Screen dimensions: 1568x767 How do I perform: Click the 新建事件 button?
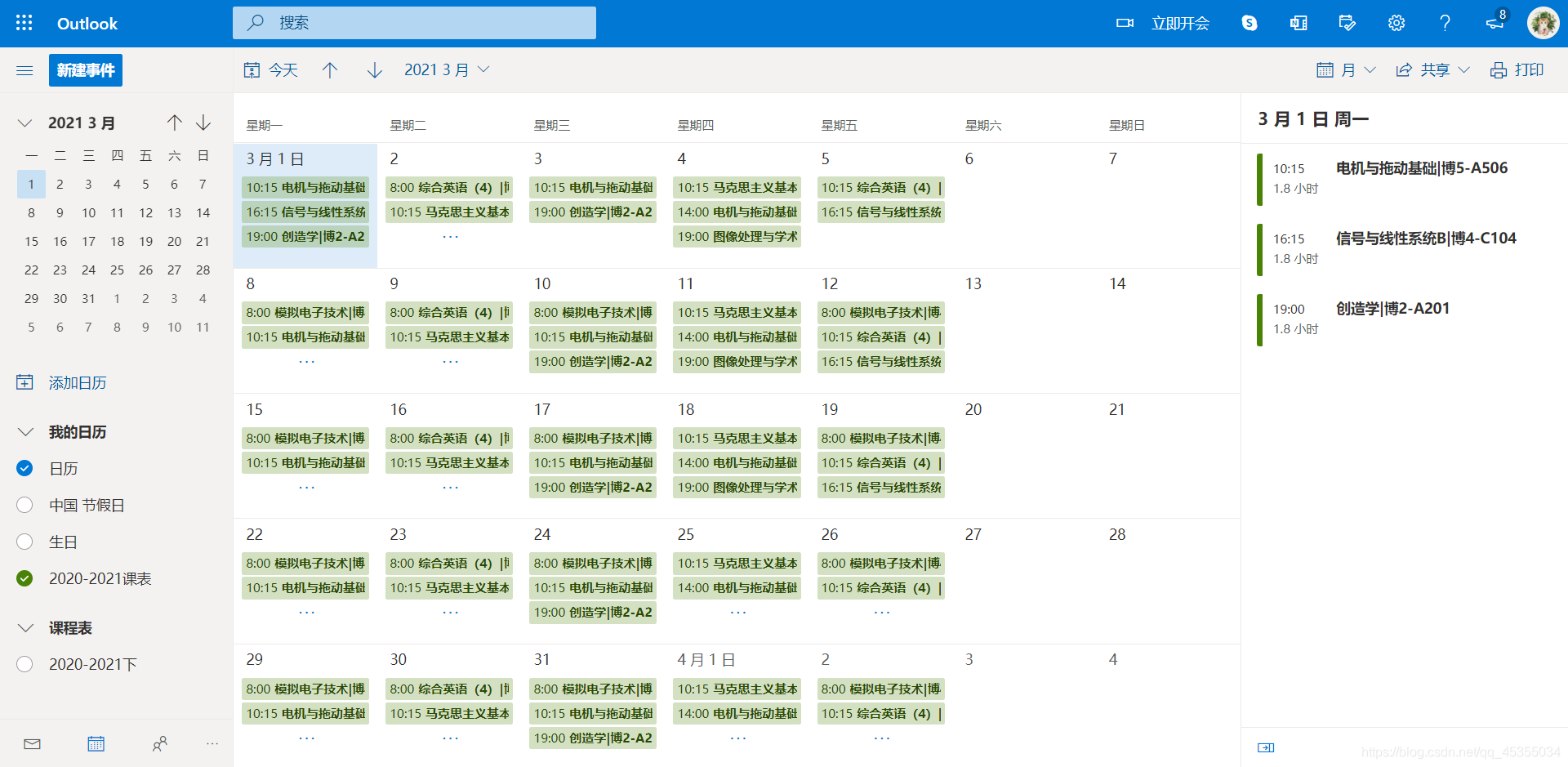[86, 70]
